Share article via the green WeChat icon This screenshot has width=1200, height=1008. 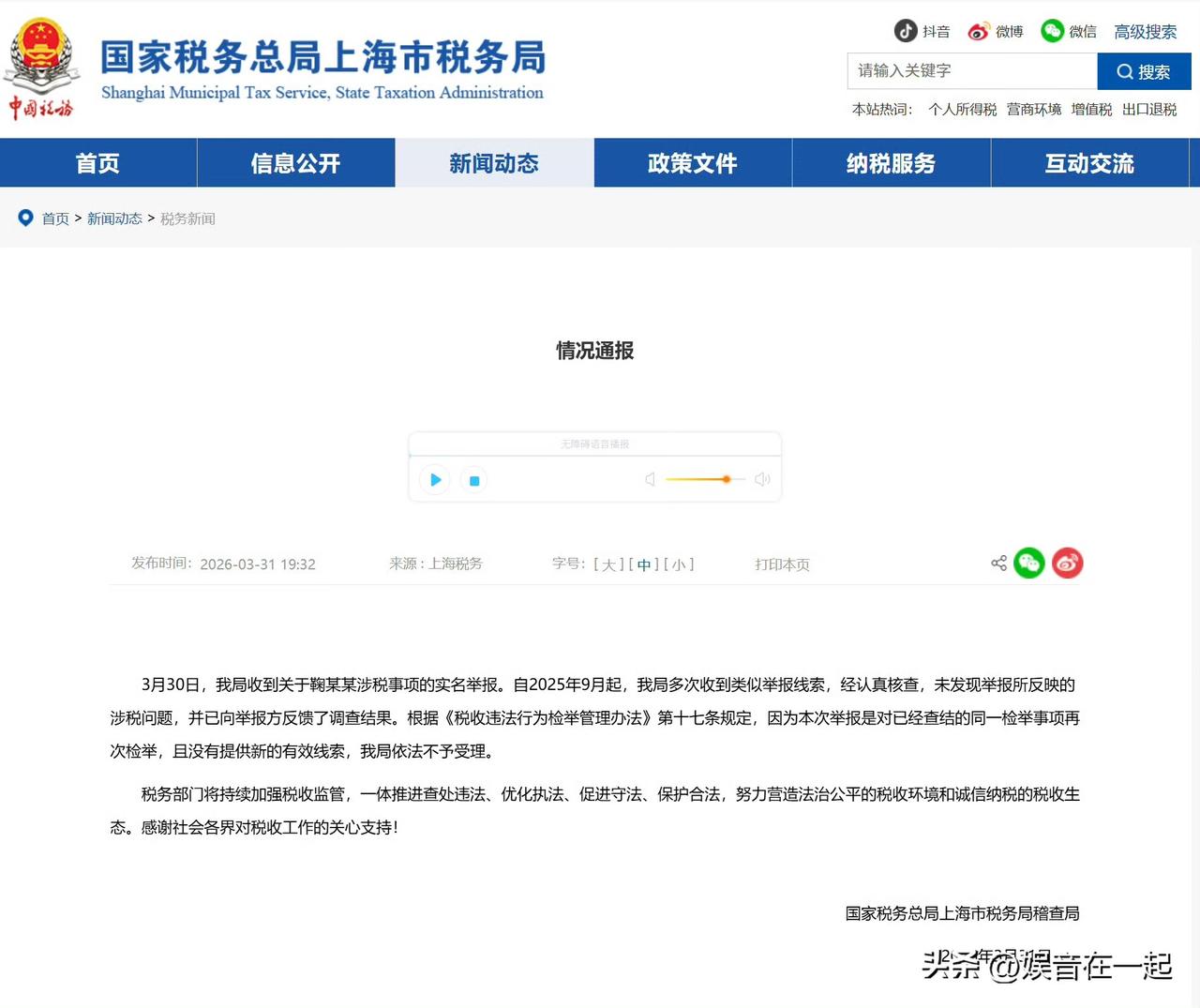1028,563
